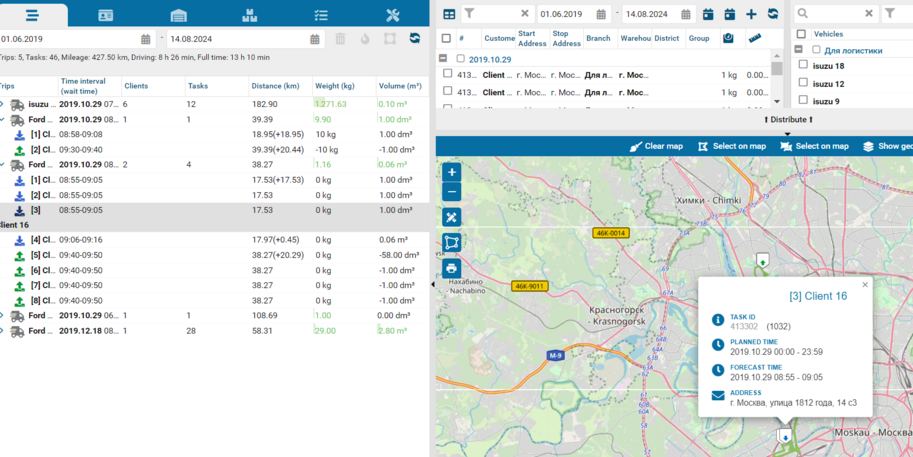Viewport: 913px width, 457px height.
Task: Check the isuzu 12 vehicle checkbox
Action: pos(803,84)
